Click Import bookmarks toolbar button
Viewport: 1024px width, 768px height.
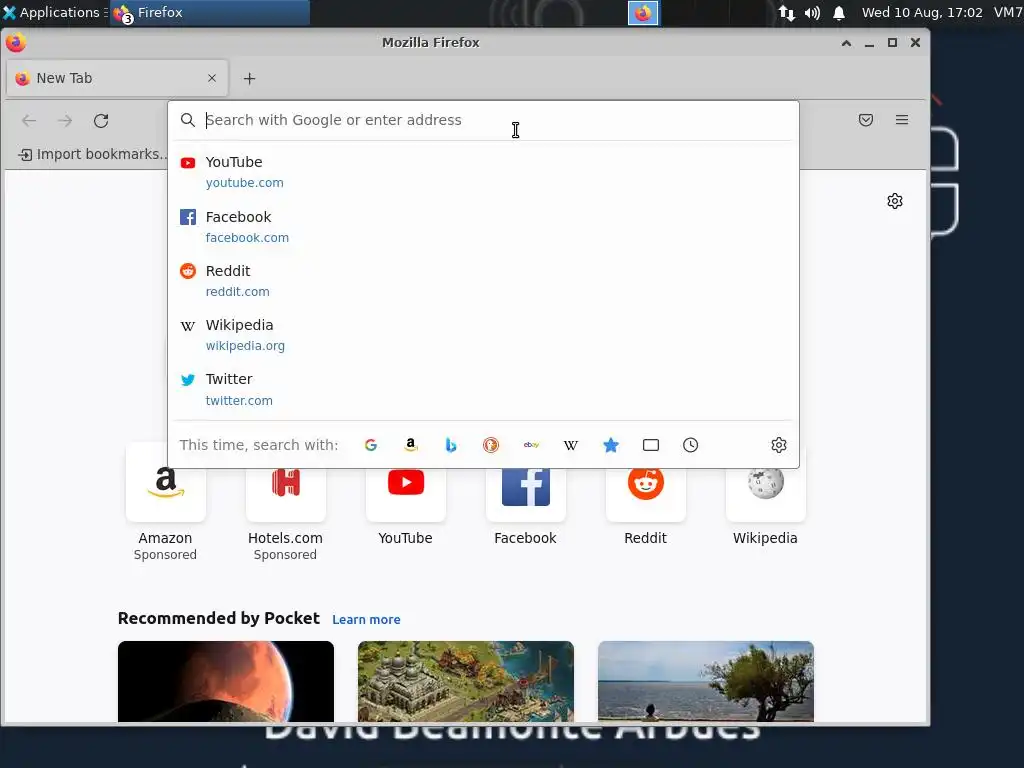tap(92, 154)
